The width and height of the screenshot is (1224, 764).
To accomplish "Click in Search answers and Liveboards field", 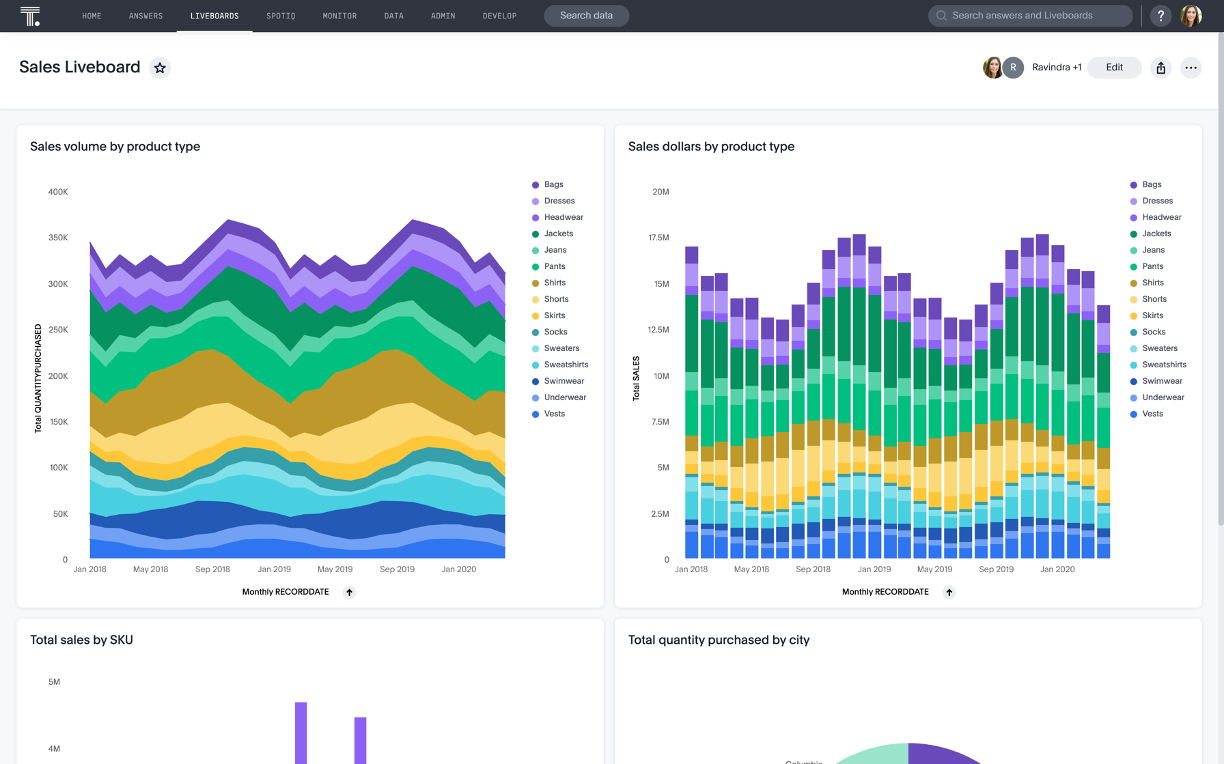I will (x=1030, y=16).
